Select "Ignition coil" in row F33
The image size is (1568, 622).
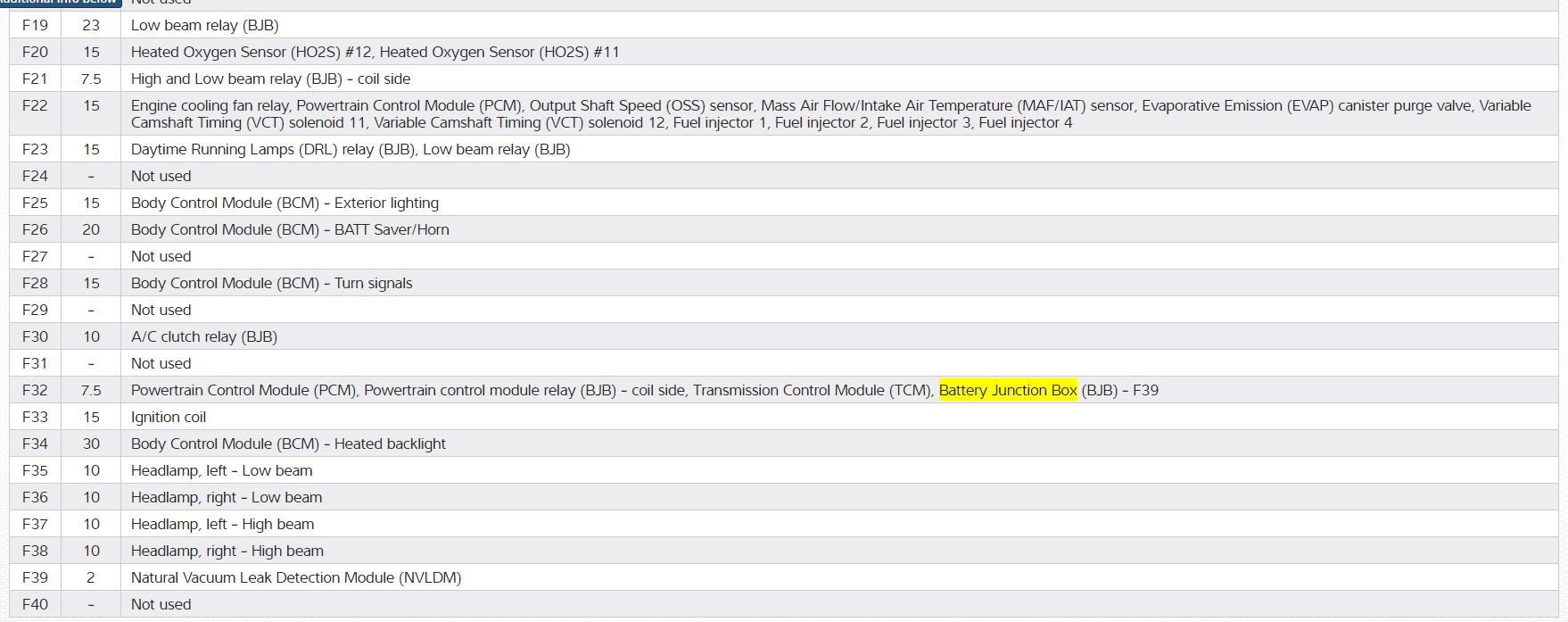click(x=168, y=417)
